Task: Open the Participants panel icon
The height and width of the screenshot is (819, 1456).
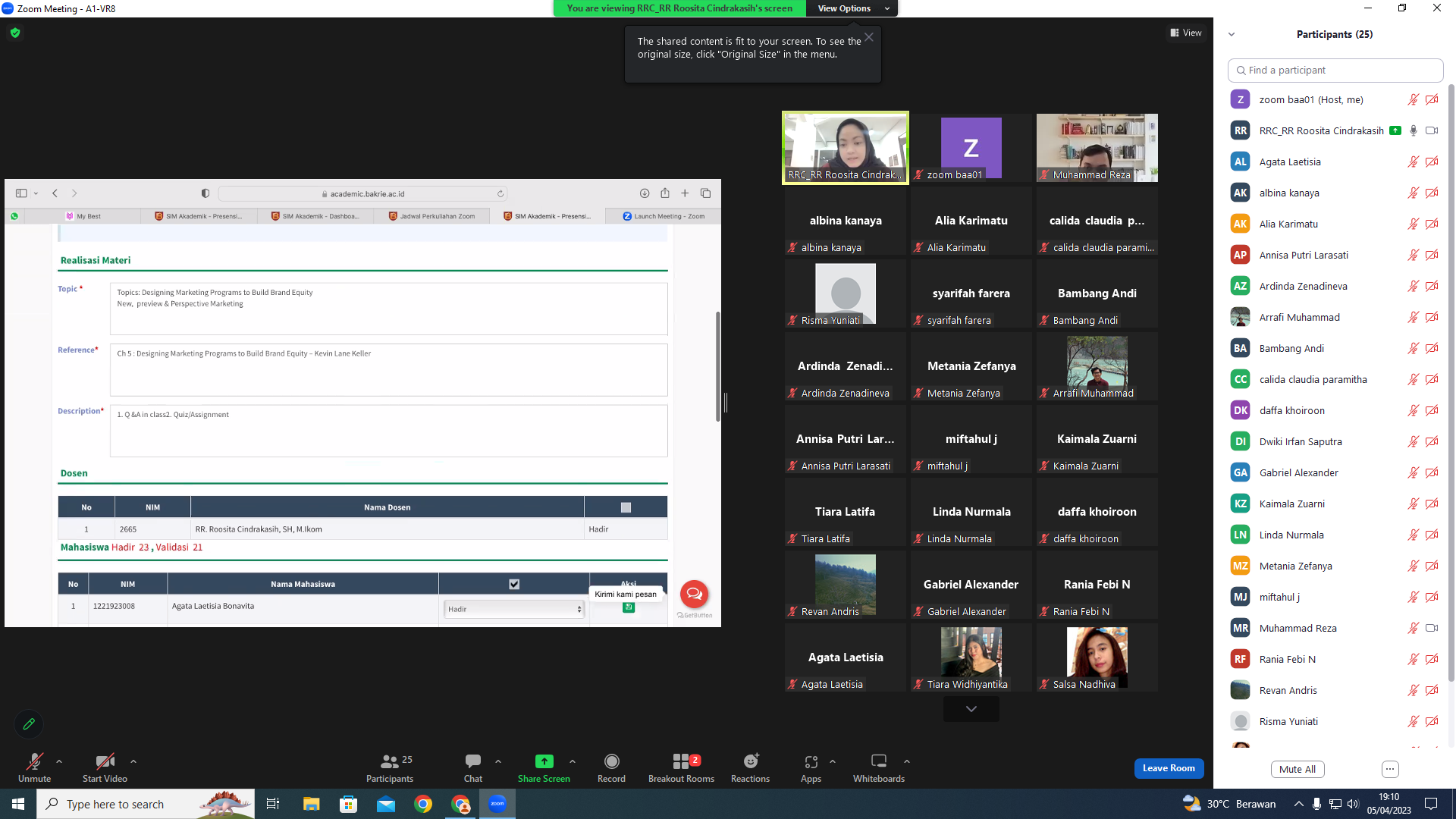Action: coord(390,761)
